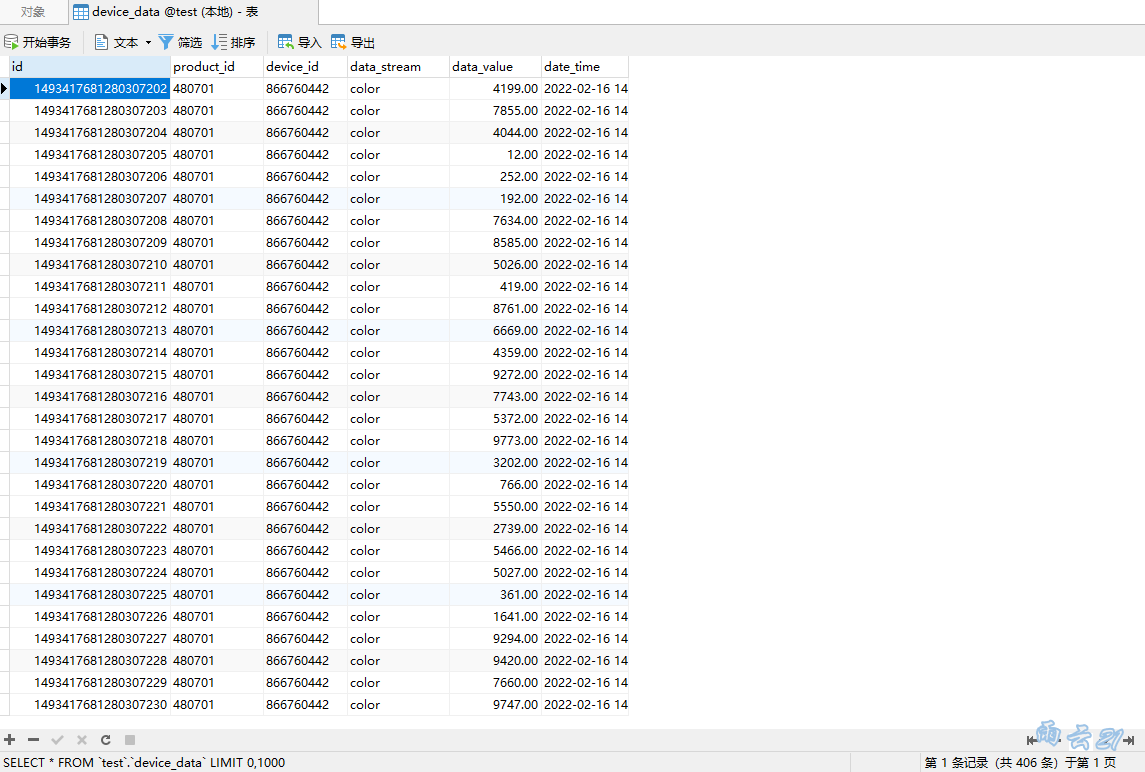This screenshot has height=772, width=1145.
Task: Select product_id cell in row 1493417681280307203
Action: pyautogui.click(x=216, y=110)
